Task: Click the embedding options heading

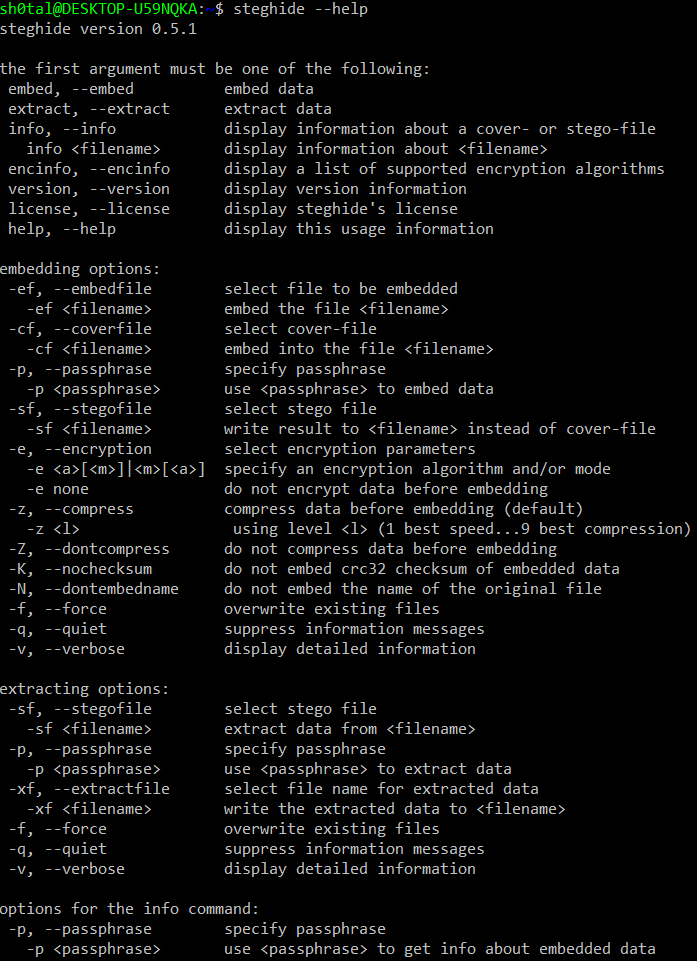Action: [x=80, y=269]
